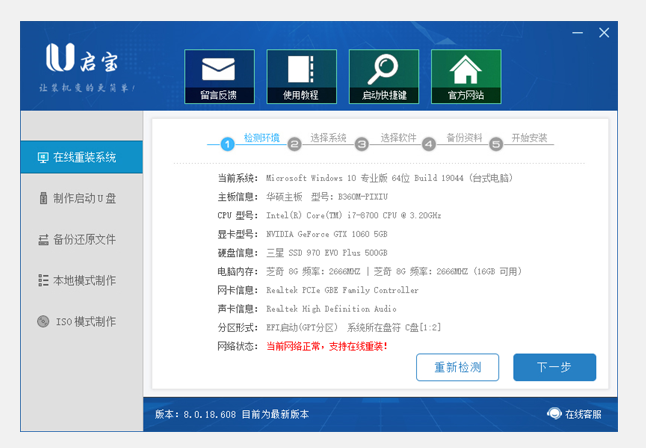The width and height of the screenshot is (646, 448).
Task: Switch to 检测环境 step tab
Action: click(262, 138)
